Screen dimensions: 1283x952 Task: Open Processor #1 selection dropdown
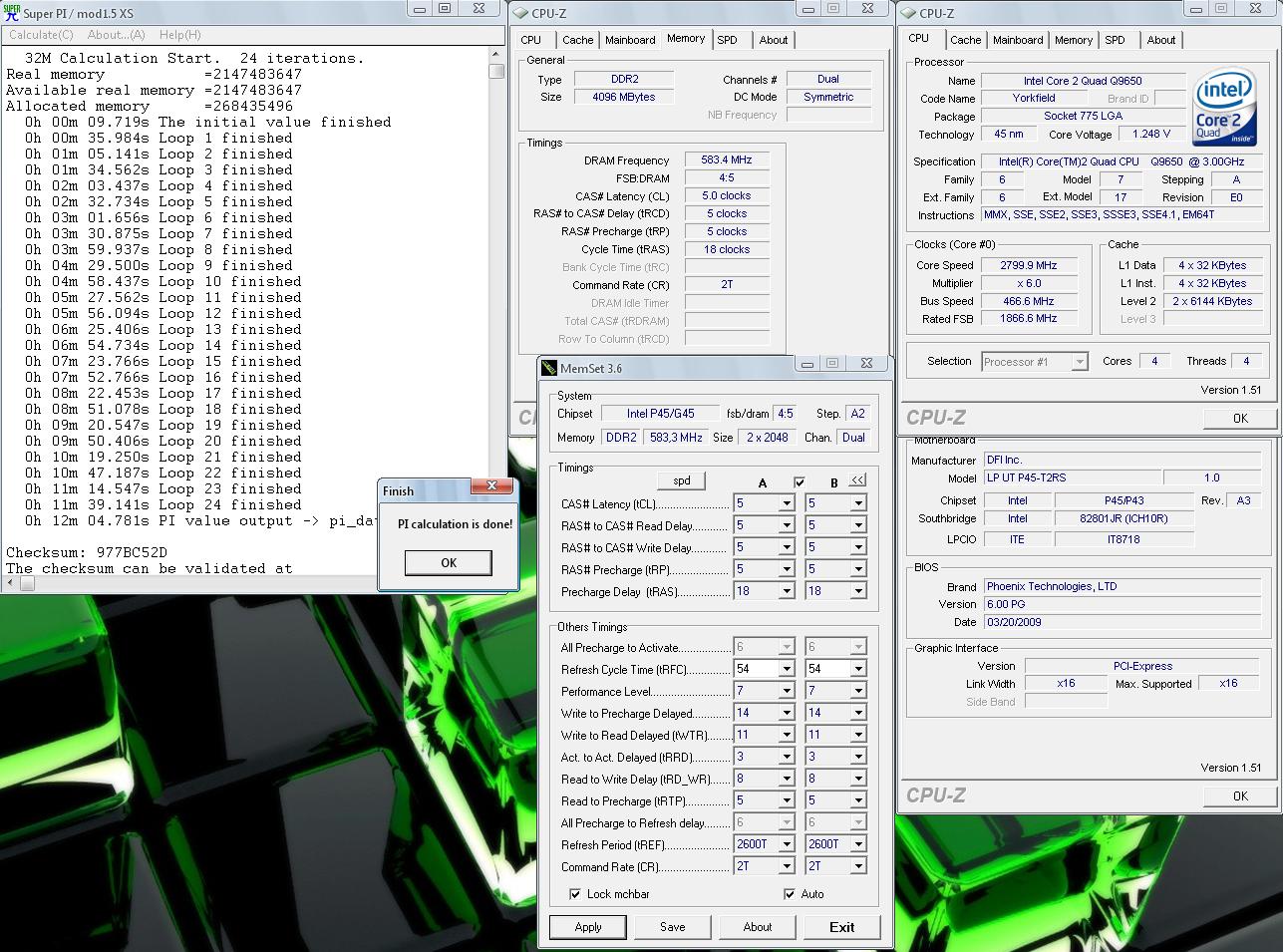pyautogui.click(x=1080, y=362)
